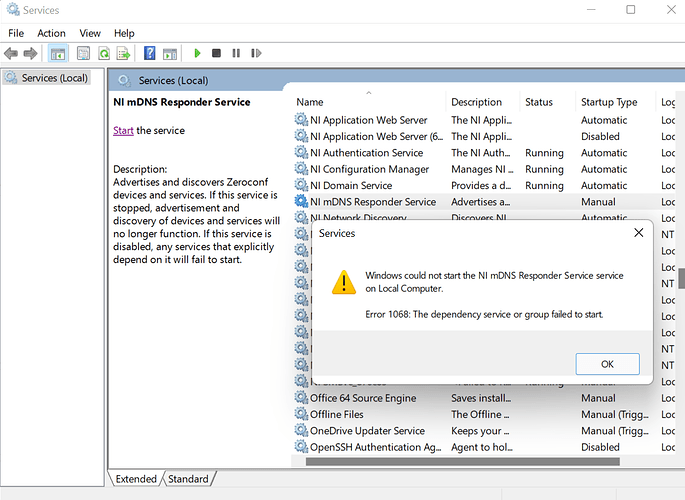This screenshot has width=685, height=500.
Task: Select the NI Authentication Service row name
Action: tap(367, 153)
